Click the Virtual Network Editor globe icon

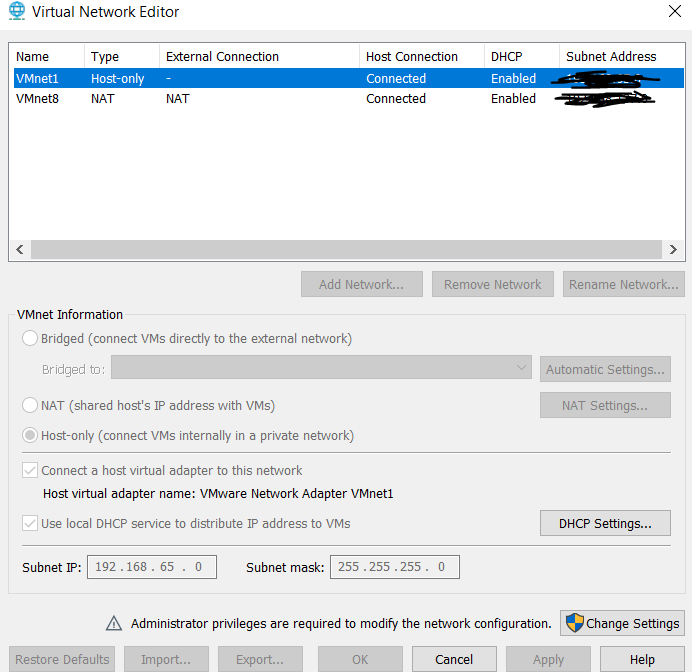[x=17, y=11]
